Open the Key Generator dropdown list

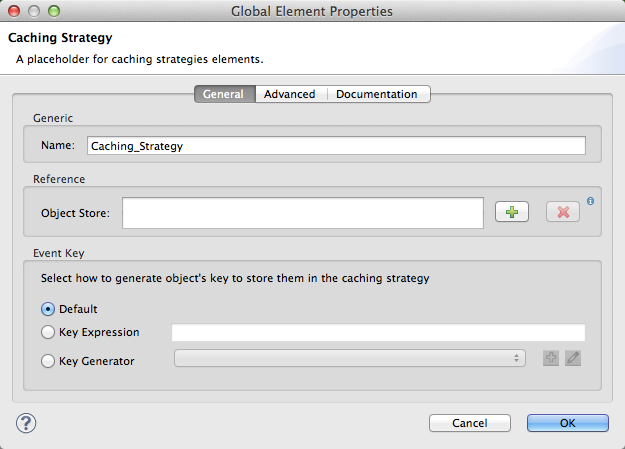pyautogui.click(x=350, y=358)
